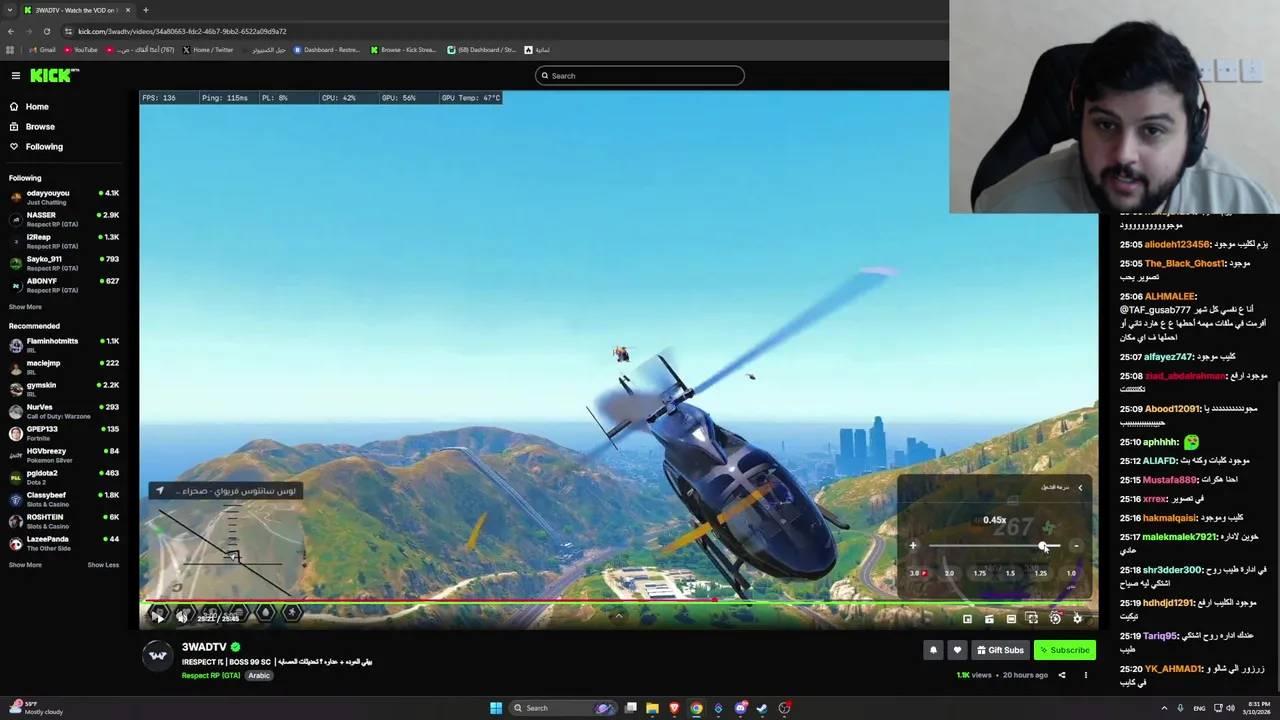This screenshot has height=720, width=1280.
Task: Open Brave browser from taskbar
Action: [674, 708]
